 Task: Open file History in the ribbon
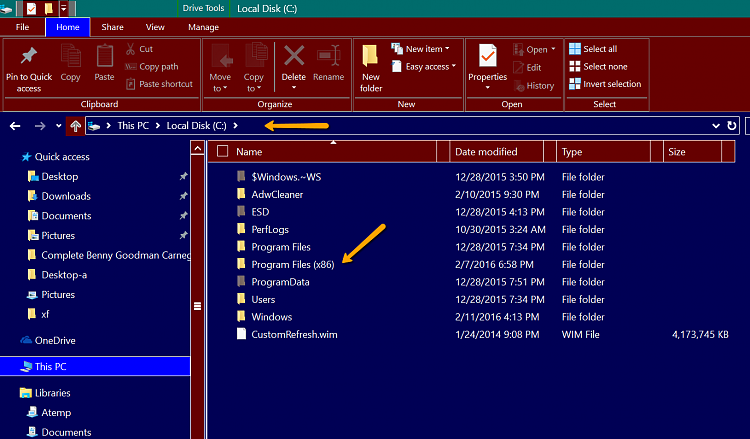(534, 86)
